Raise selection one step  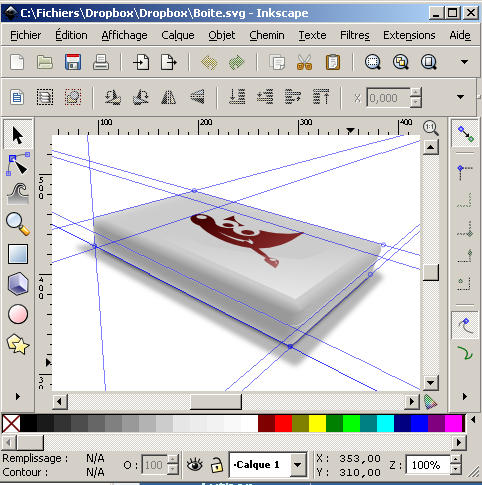point(293,97)
